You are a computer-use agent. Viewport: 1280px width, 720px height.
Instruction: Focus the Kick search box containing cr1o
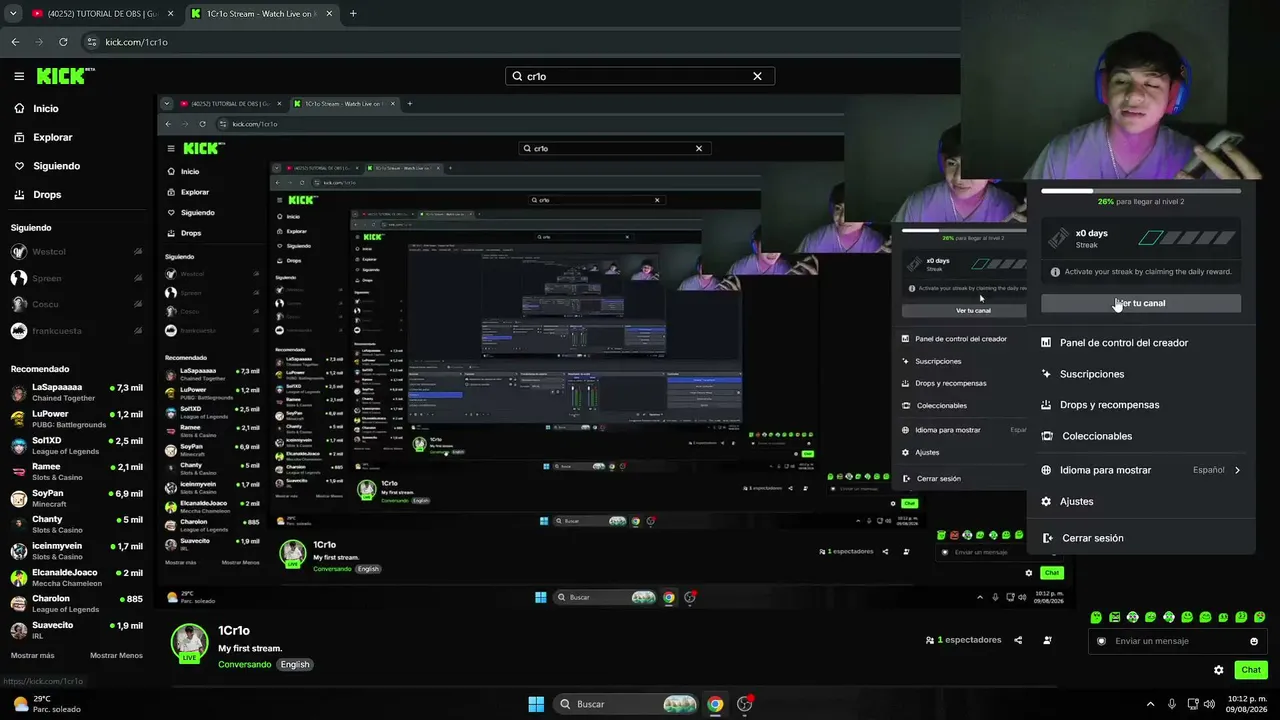tap(640, 76)
